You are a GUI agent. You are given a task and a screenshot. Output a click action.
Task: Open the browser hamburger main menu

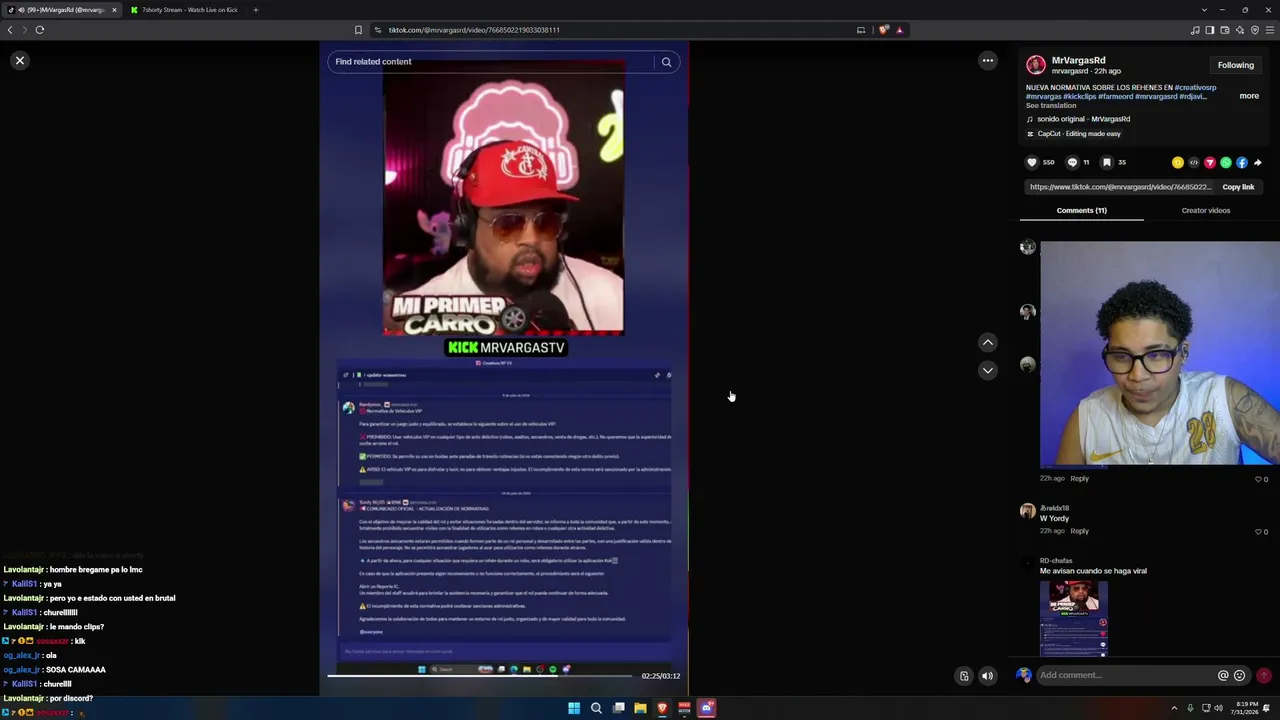click(x=1270, y=30)
